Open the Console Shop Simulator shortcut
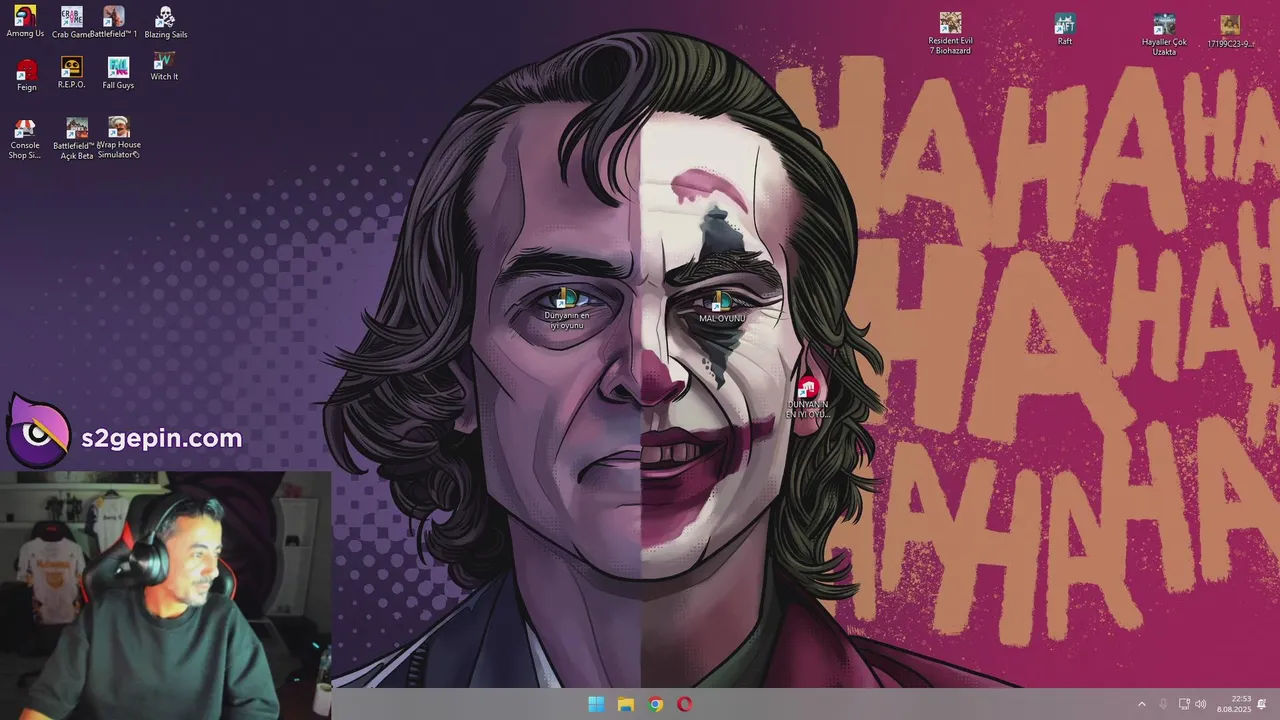Viewport: 1280px width, 720px height. tap(25, 138)
